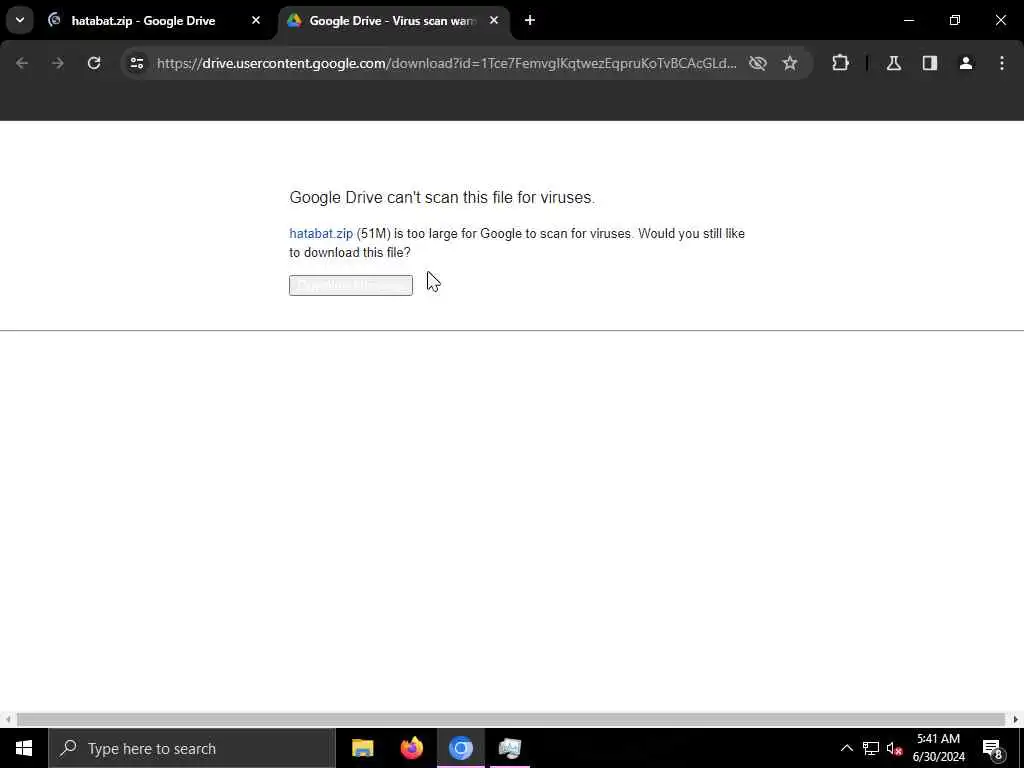The height and width of the screenshot is (768, 1024).
Task: Open the profile account icon
Action: (966, 63)
